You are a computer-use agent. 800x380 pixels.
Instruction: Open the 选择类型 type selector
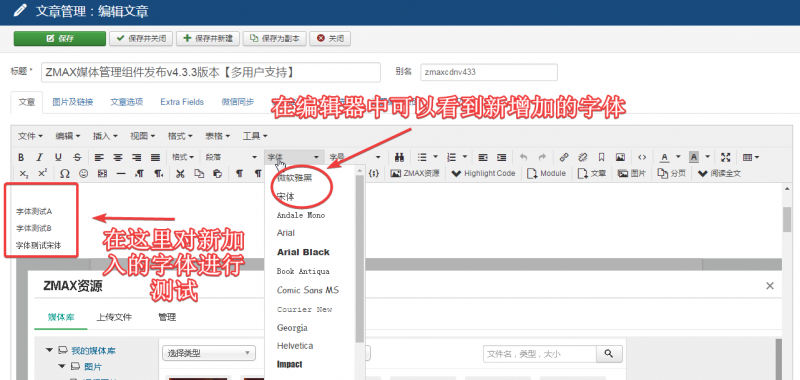coord(209,353)
